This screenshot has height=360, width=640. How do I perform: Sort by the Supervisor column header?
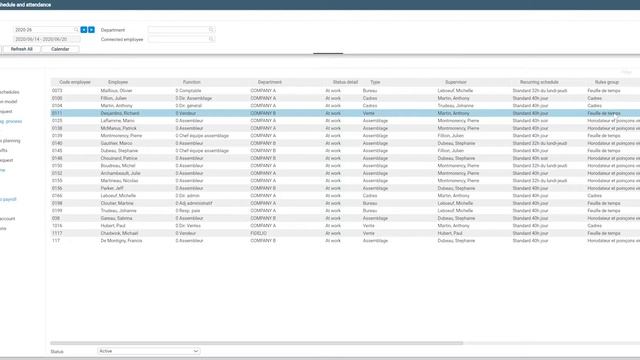click(456, 82)
